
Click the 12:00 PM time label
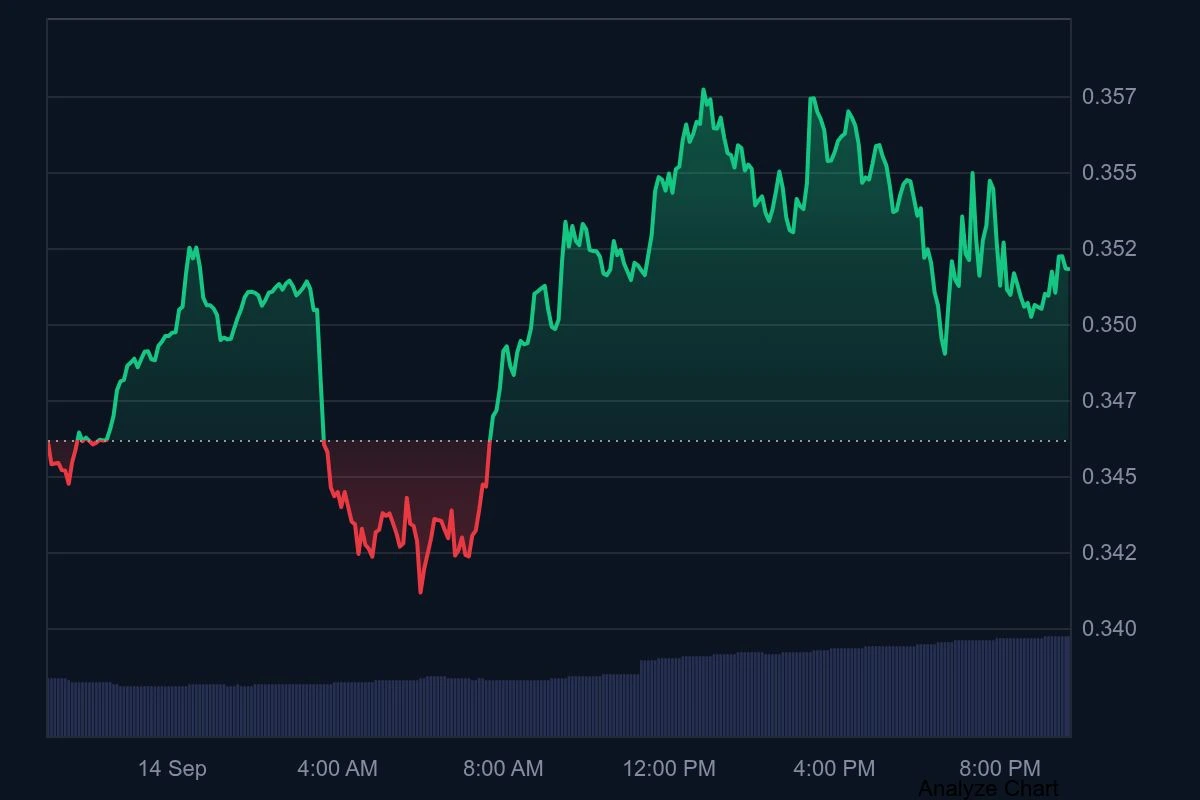coord(669,769)
